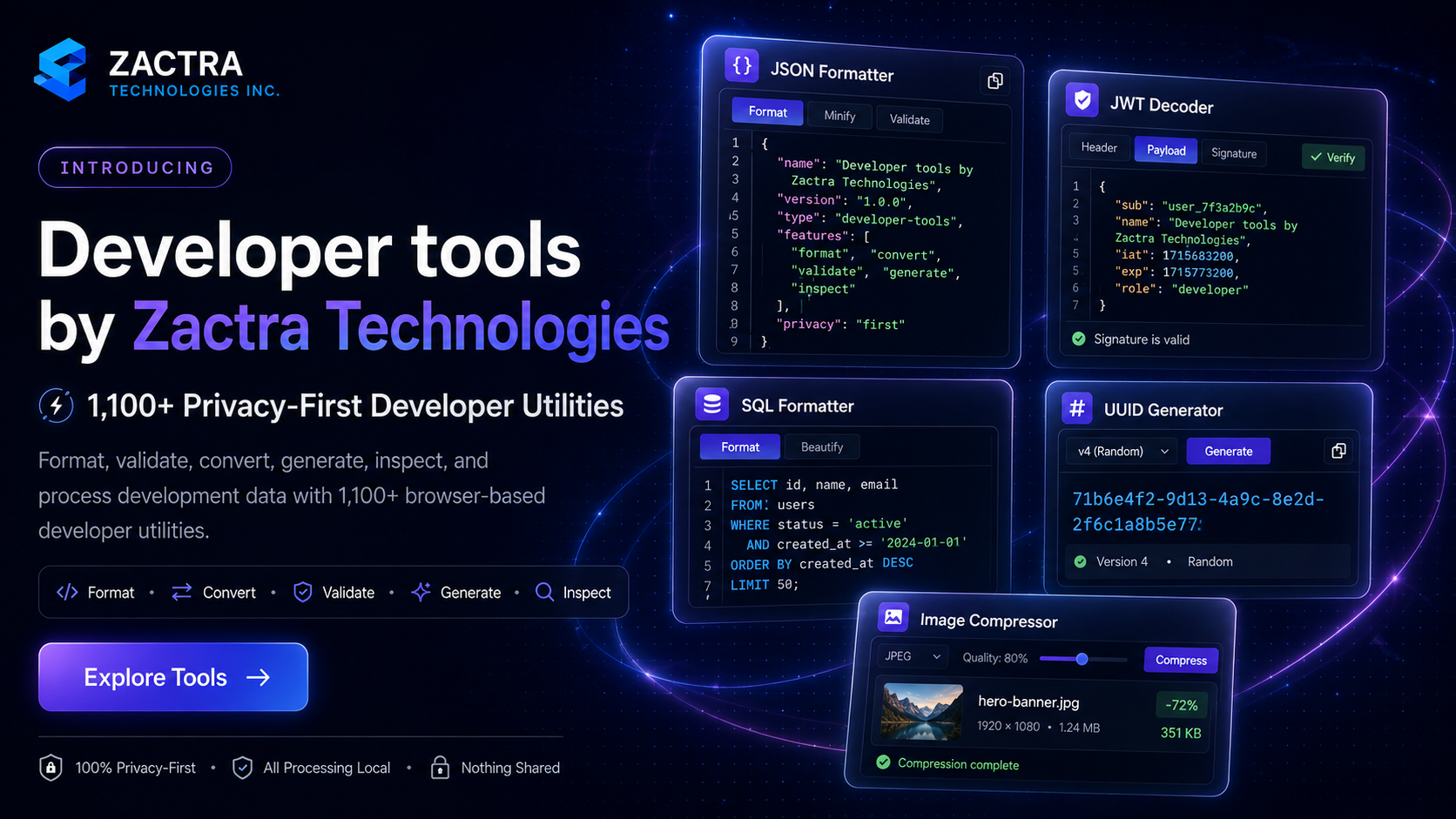Click the Zactra cube logo icon
The image size is (1456, 819).
[x=61, y=70]
